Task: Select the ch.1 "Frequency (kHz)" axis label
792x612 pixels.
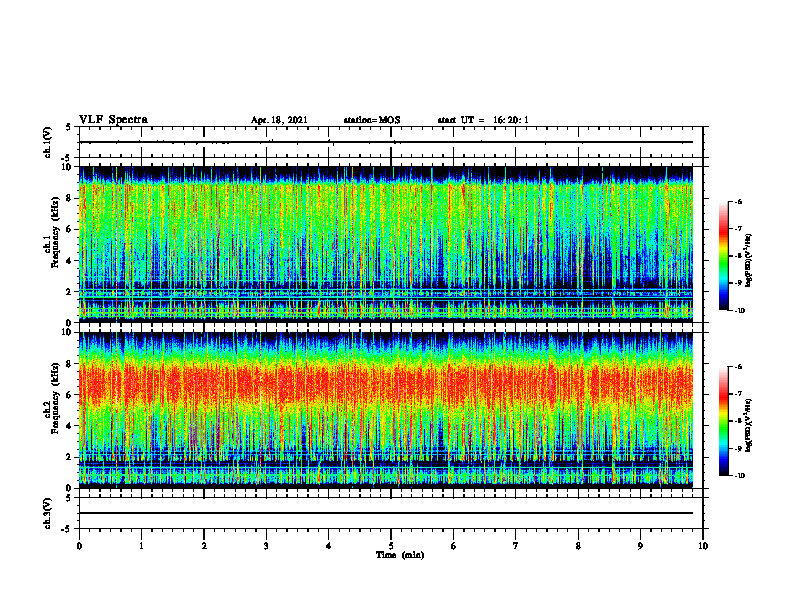Action: 55,233
